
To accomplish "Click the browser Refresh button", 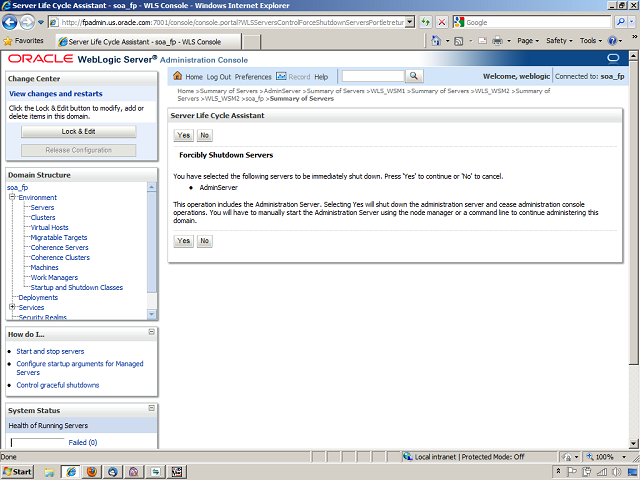I will [x=427, y=21].
